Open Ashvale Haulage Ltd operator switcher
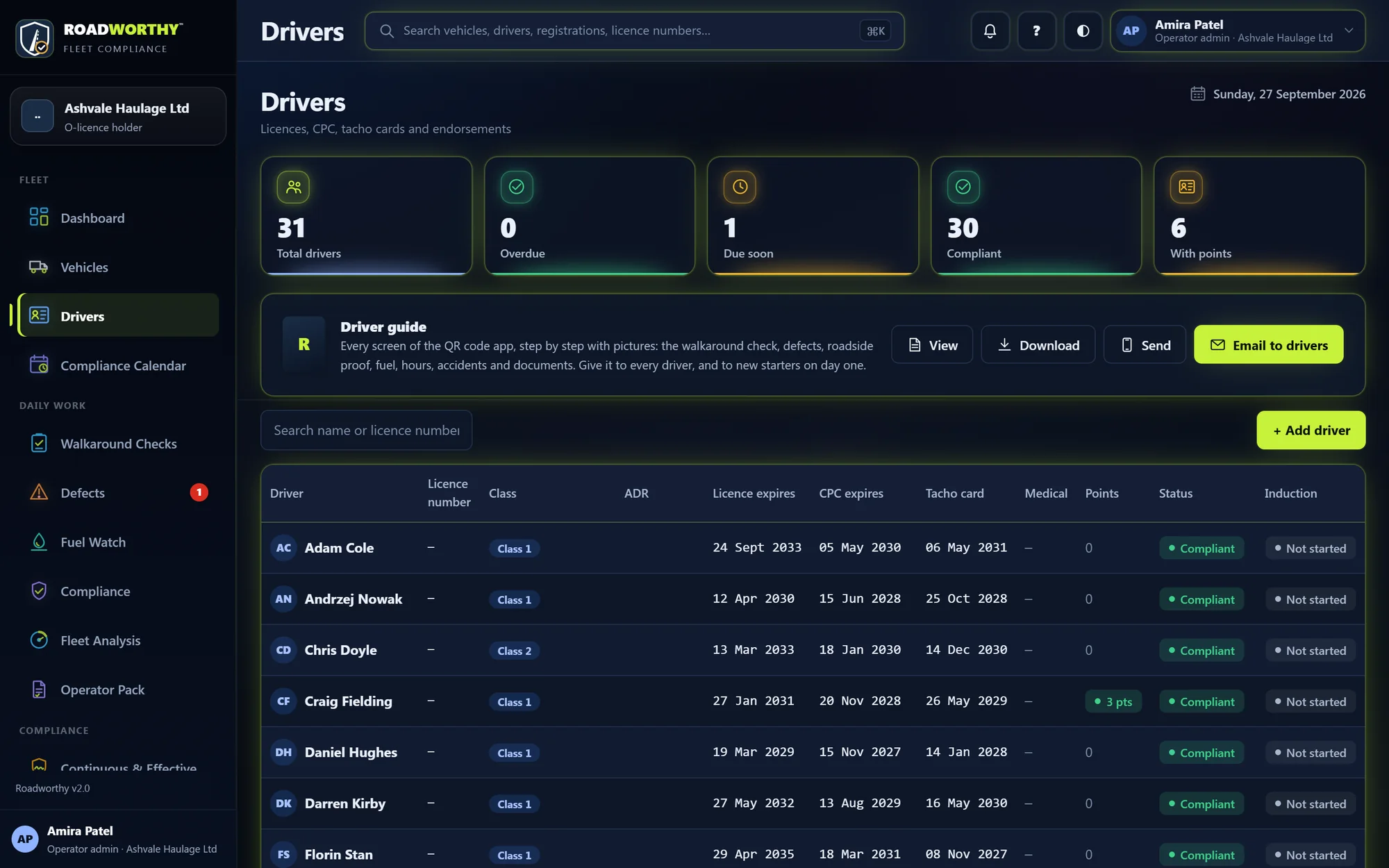 click(x=118, y=116)
